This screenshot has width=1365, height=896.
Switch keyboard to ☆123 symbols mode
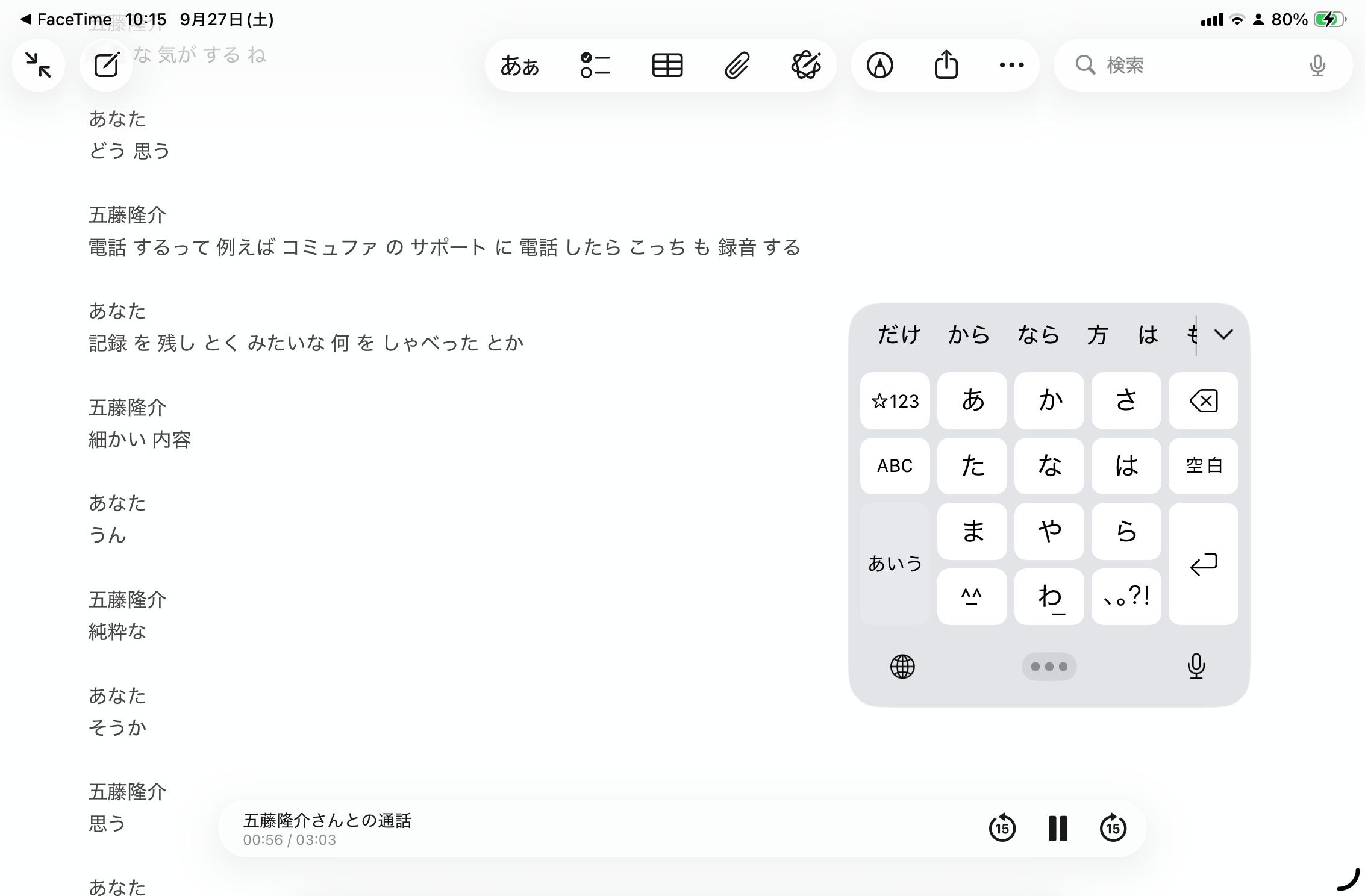(x=895, y=400)
